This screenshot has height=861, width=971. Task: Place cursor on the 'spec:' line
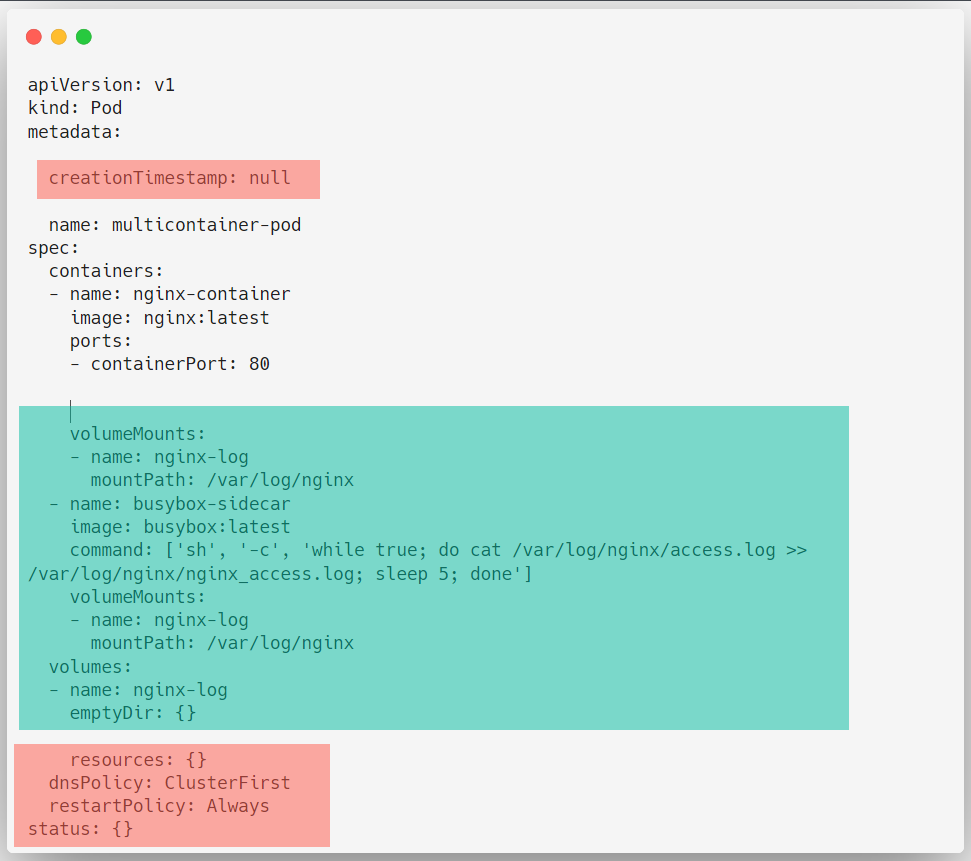54,248
